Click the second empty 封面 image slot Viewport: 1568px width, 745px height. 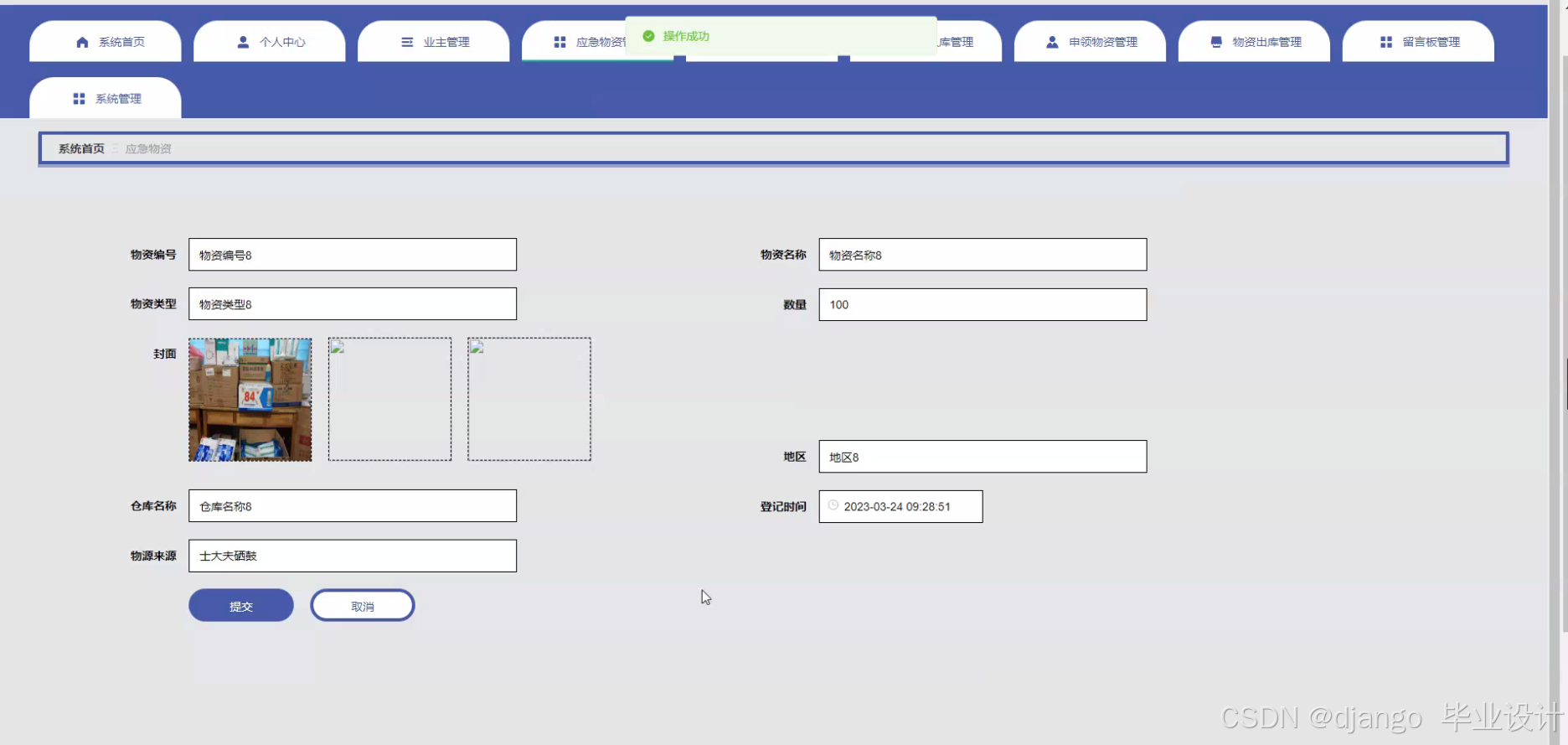tap(389, 400)
